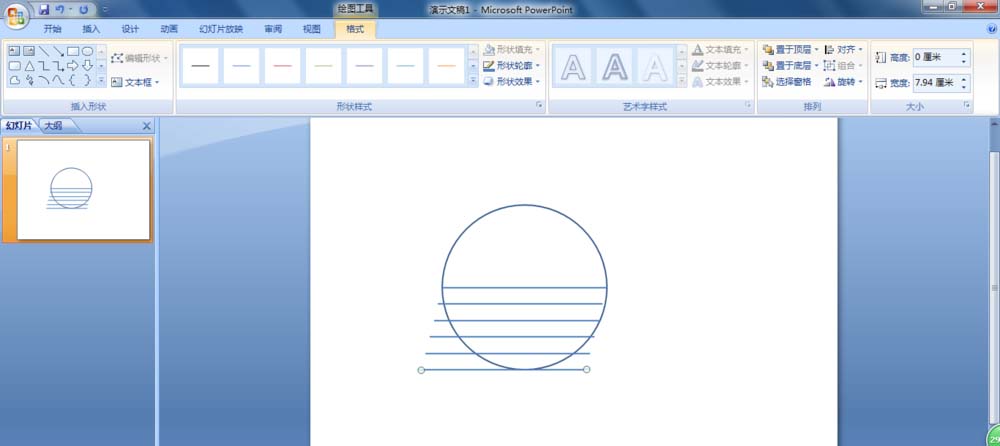Select the arrow line shape
Screen dimensions: 1000x446
(x=58, y=51)
